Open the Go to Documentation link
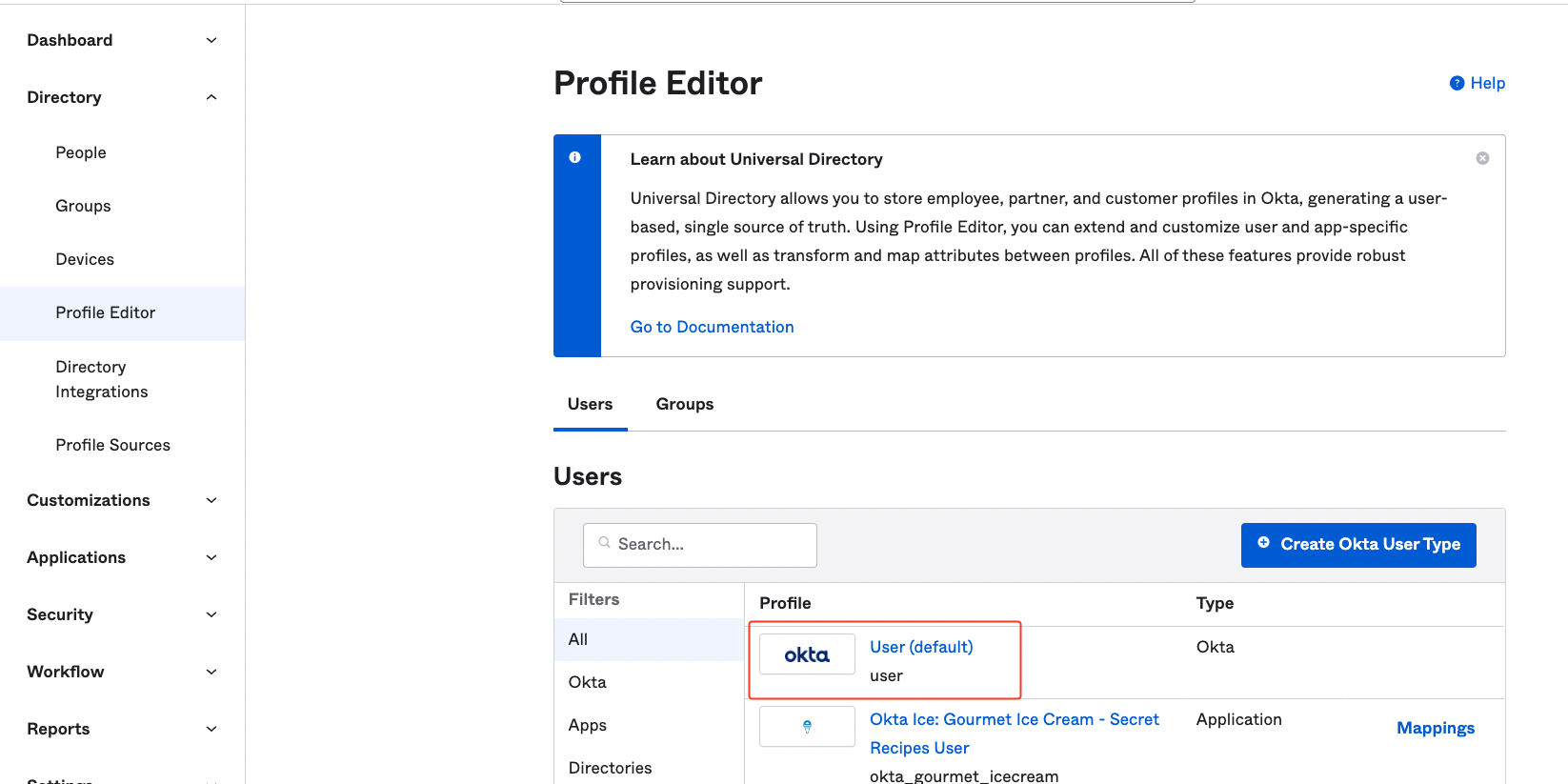Screen dimensions: 1568x784 [x=712, y=327]
